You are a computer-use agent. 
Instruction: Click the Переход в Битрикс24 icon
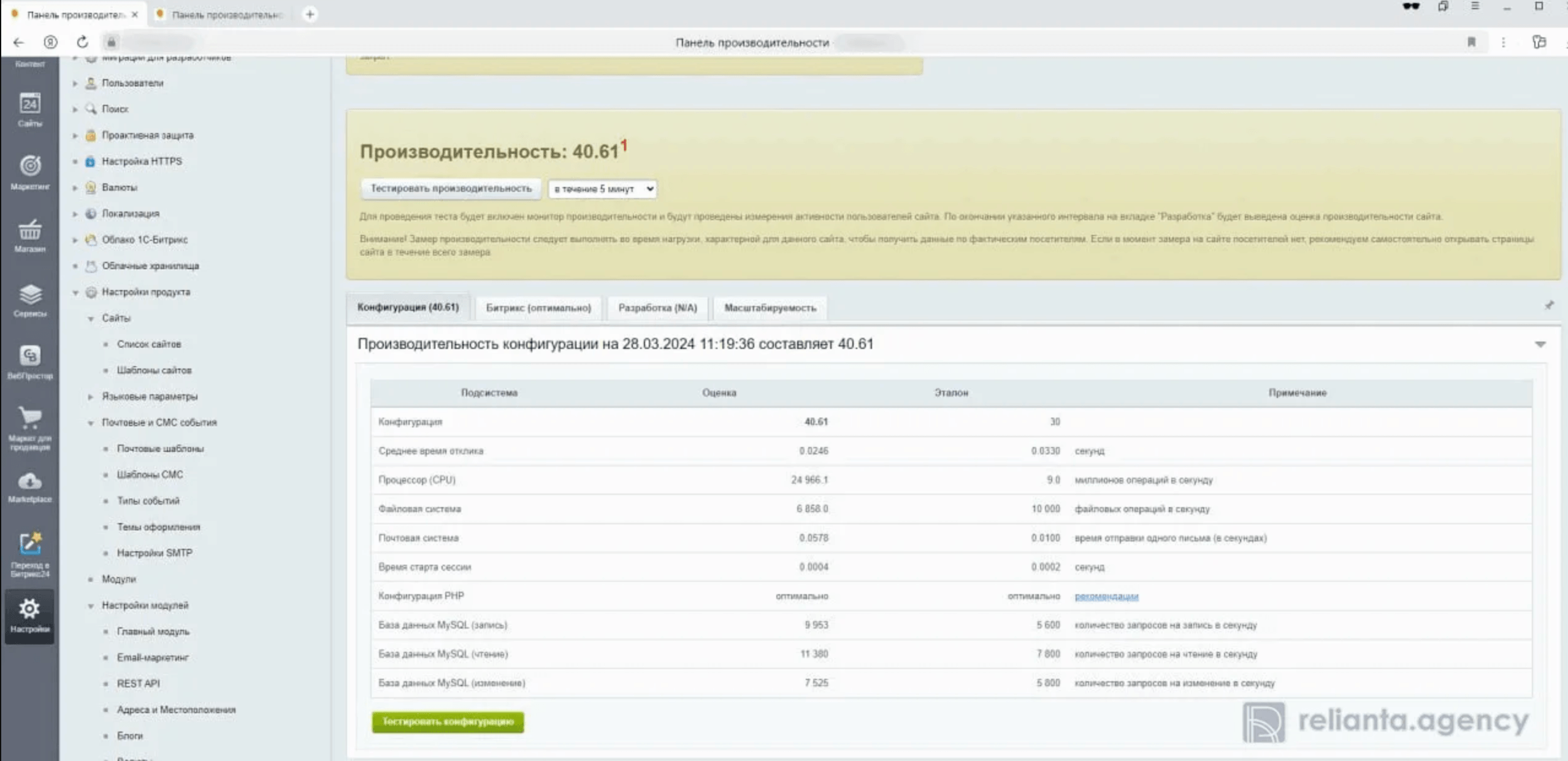(x=29, y=544)
